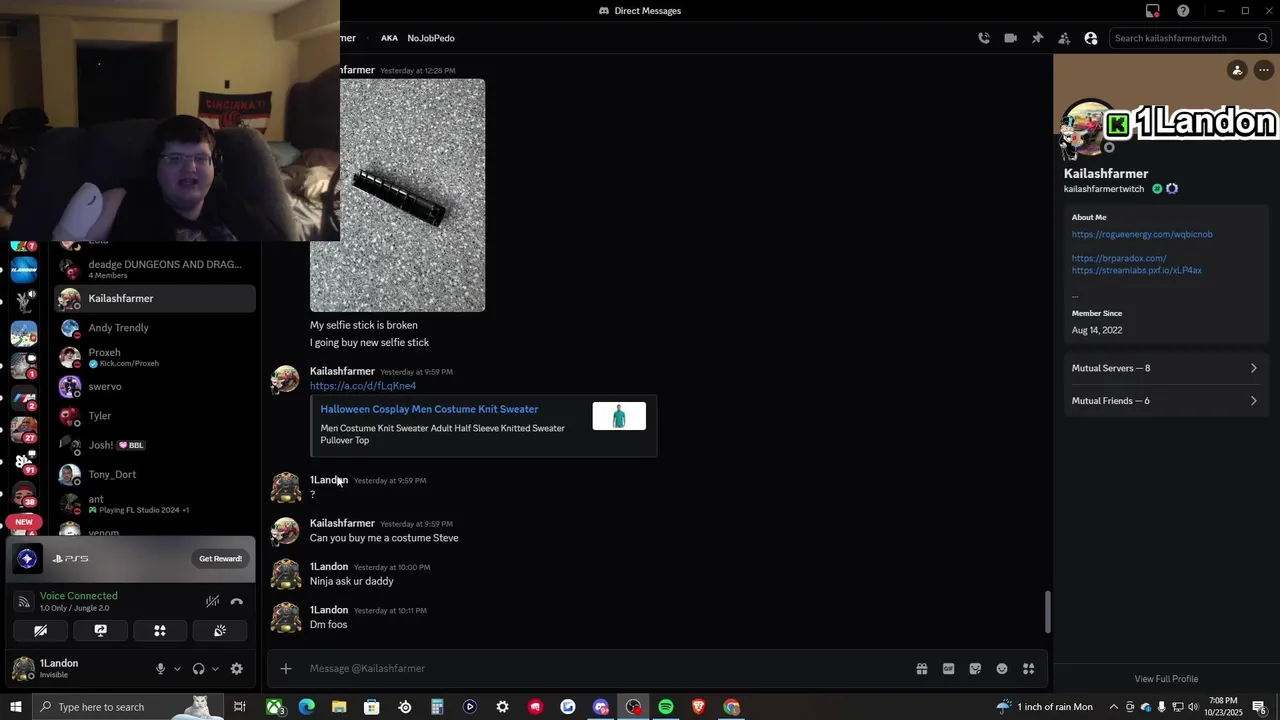Open the Josh! BBL DM
Screen dimensions: 1280x720
[155, 445]
